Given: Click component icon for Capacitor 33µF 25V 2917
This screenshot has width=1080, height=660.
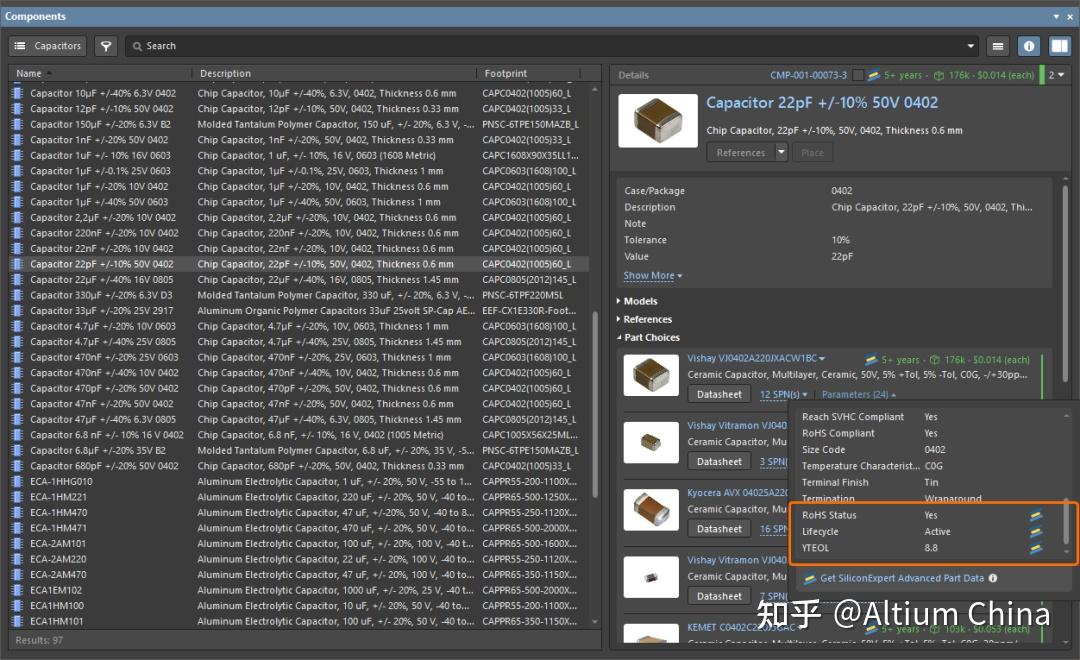Looking at the screenshot, I should (x=18, y=311).
